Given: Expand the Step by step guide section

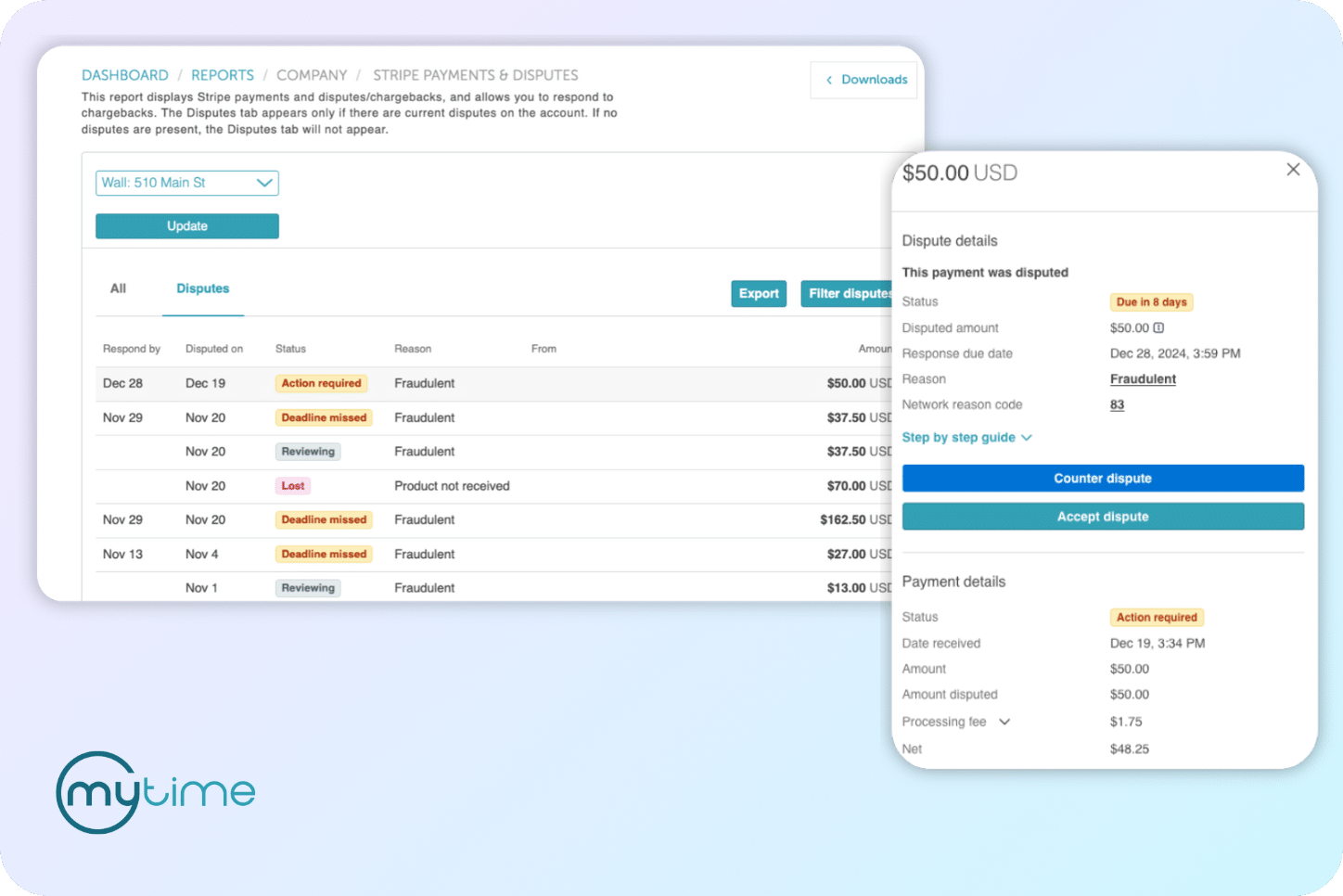Looking at the screenshot, I should [x=967, y=437].
